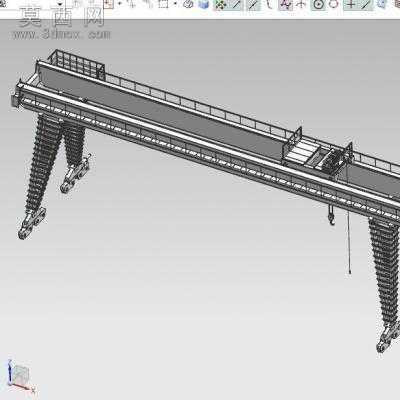Click the linked-rings icon in the toolbar
This screenshot has height=400, width=400.
188,4
